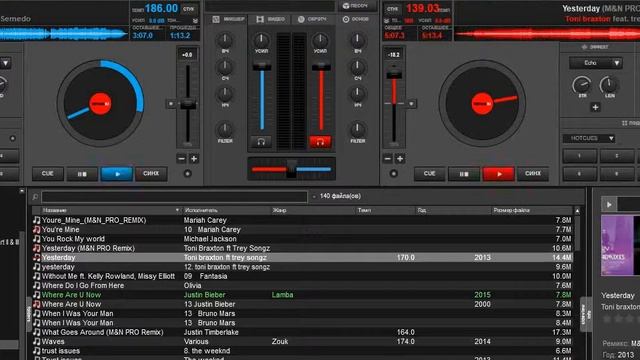640x360 pixels.
Task: Toggle left deck headphone cue
Action: pos(261,142)
